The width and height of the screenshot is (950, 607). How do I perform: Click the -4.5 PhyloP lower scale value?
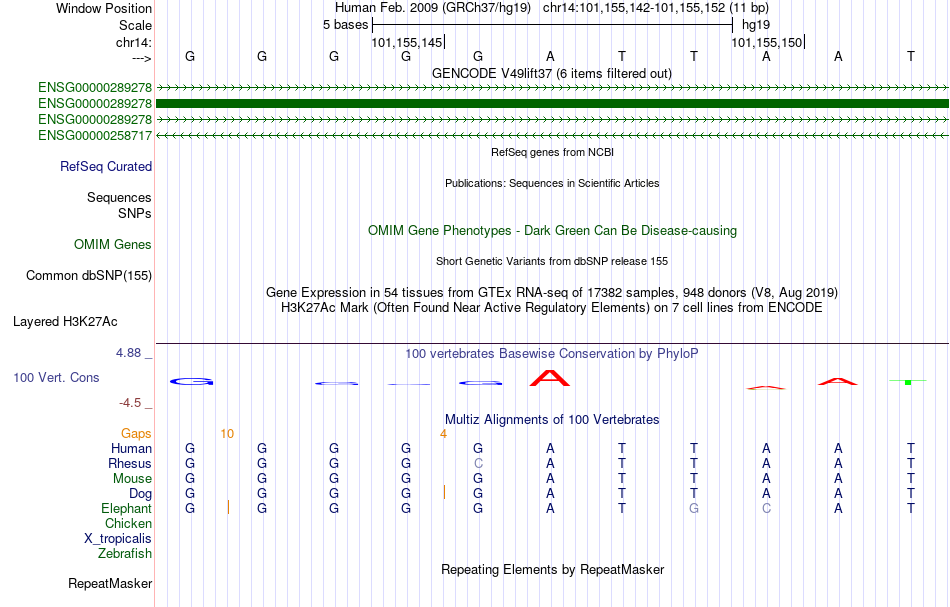[130, 403]
